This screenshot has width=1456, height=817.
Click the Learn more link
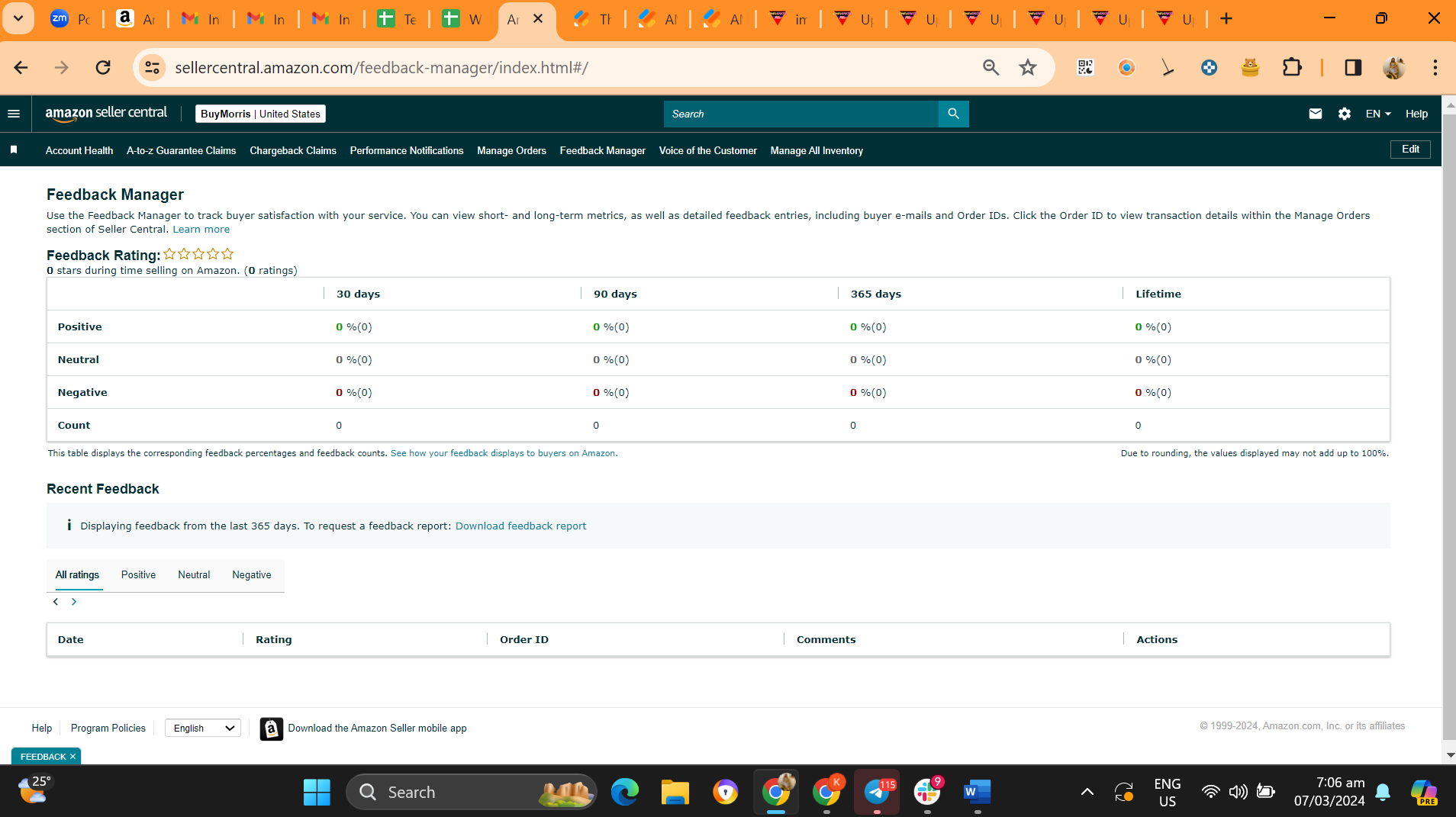tap(201, 230)
